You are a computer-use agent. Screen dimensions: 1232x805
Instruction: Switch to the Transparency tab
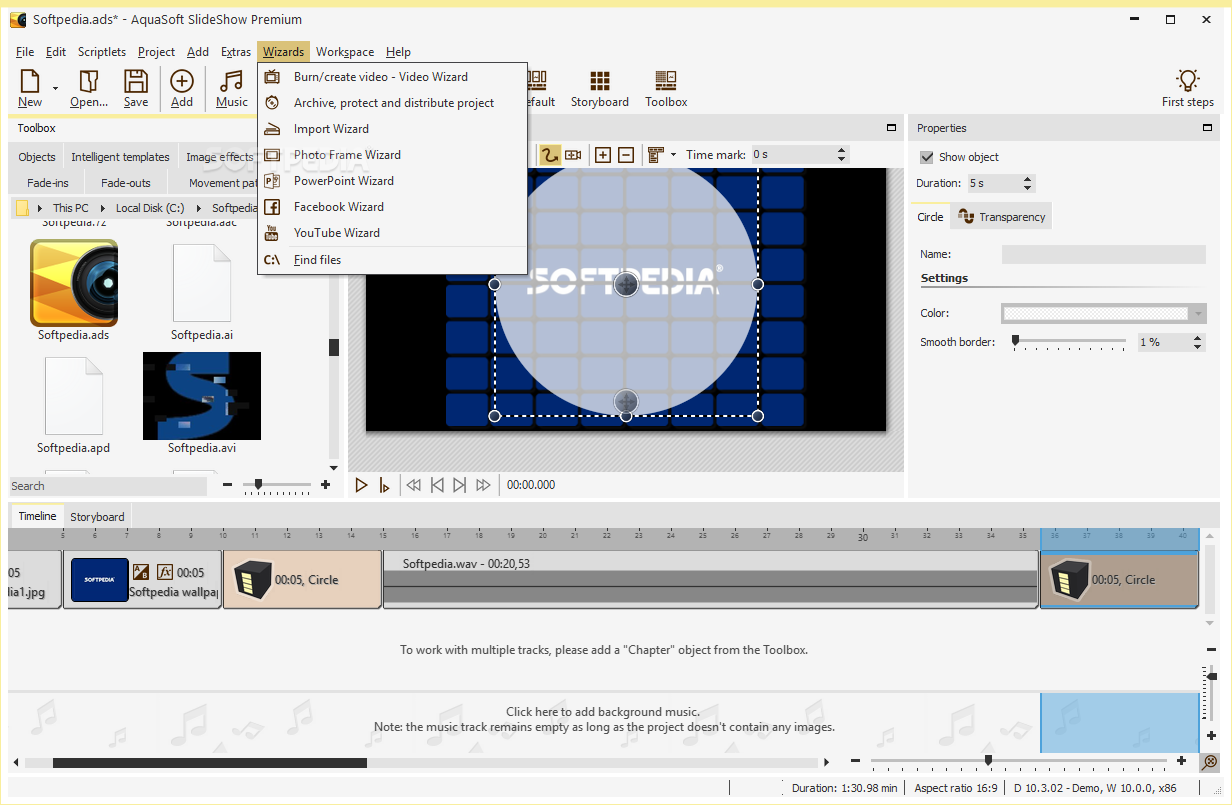[x=1002, y=217]
